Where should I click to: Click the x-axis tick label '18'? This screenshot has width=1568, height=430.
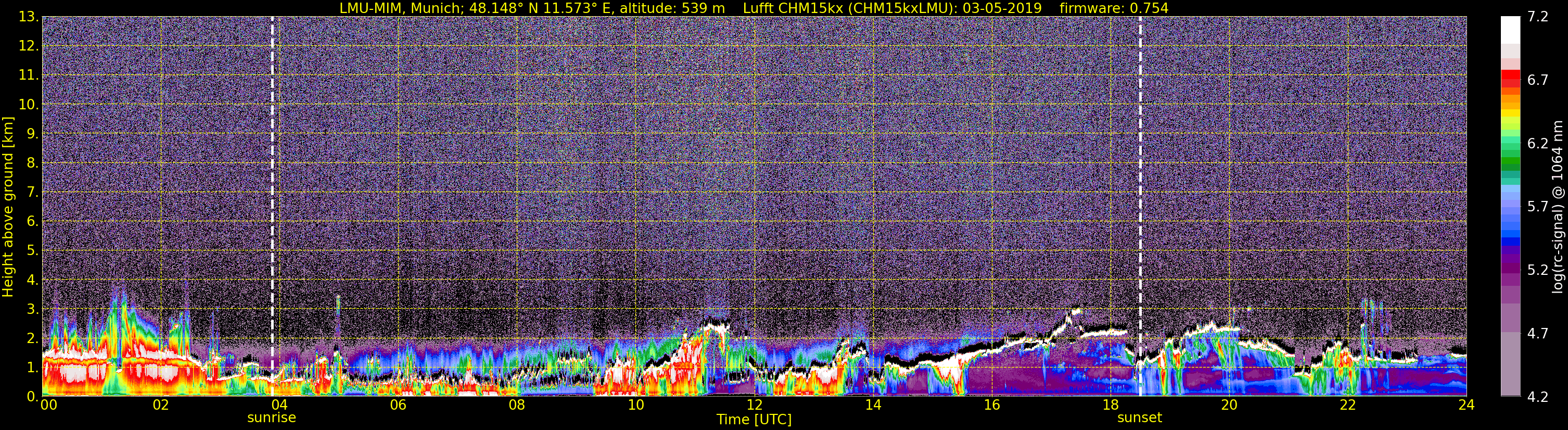point(1110,405)
